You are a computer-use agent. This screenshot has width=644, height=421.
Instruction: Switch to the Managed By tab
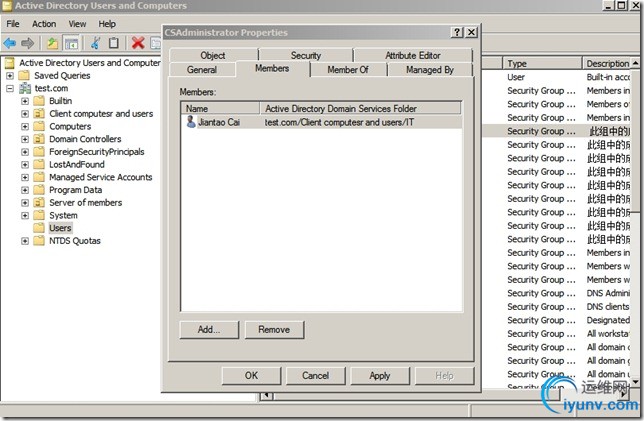(x=430, y=70)
